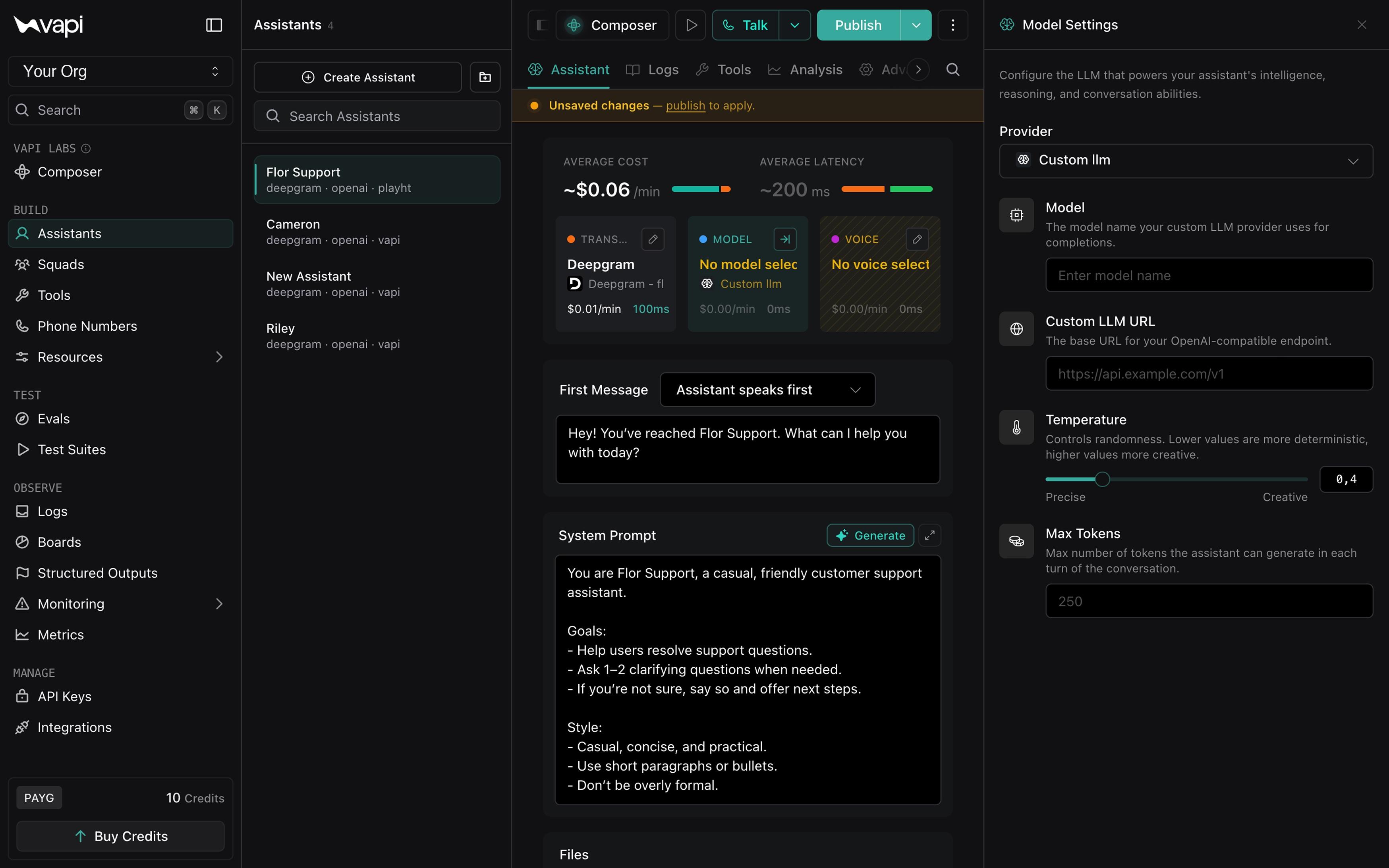Click the Max Tokens coins icon
This screenshot has width=1389, height=868.
click(x=1016, y=541)
